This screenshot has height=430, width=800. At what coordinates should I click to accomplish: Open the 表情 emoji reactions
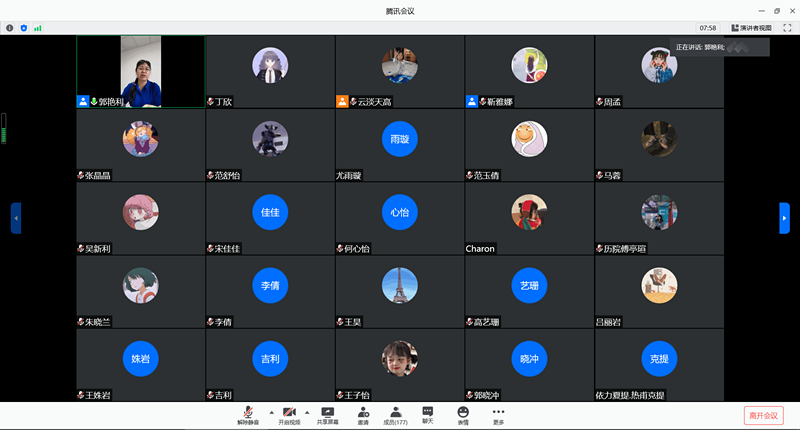point(463,414)
